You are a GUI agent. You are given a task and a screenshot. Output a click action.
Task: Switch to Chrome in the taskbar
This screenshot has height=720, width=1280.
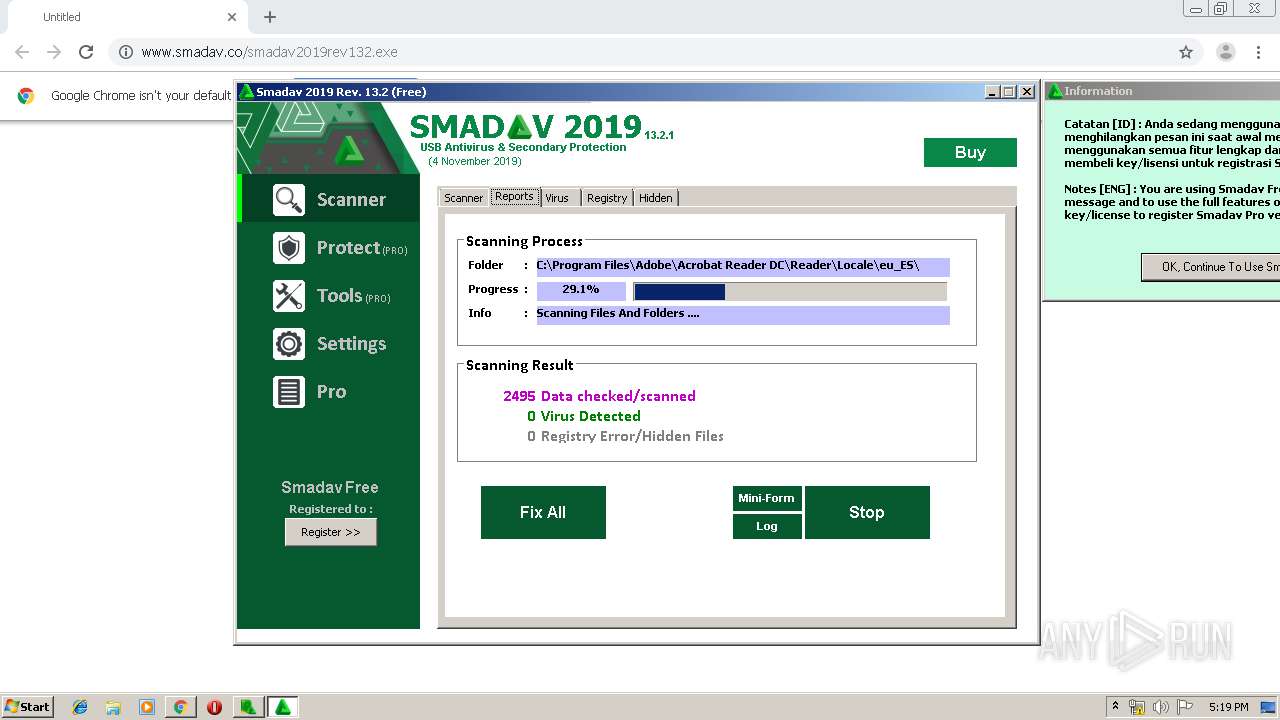coord(180,707)
